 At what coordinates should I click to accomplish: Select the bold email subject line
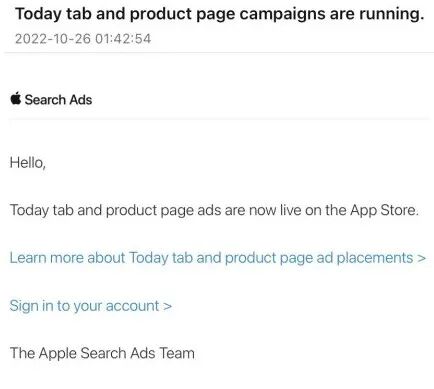(x=220, y=14)
